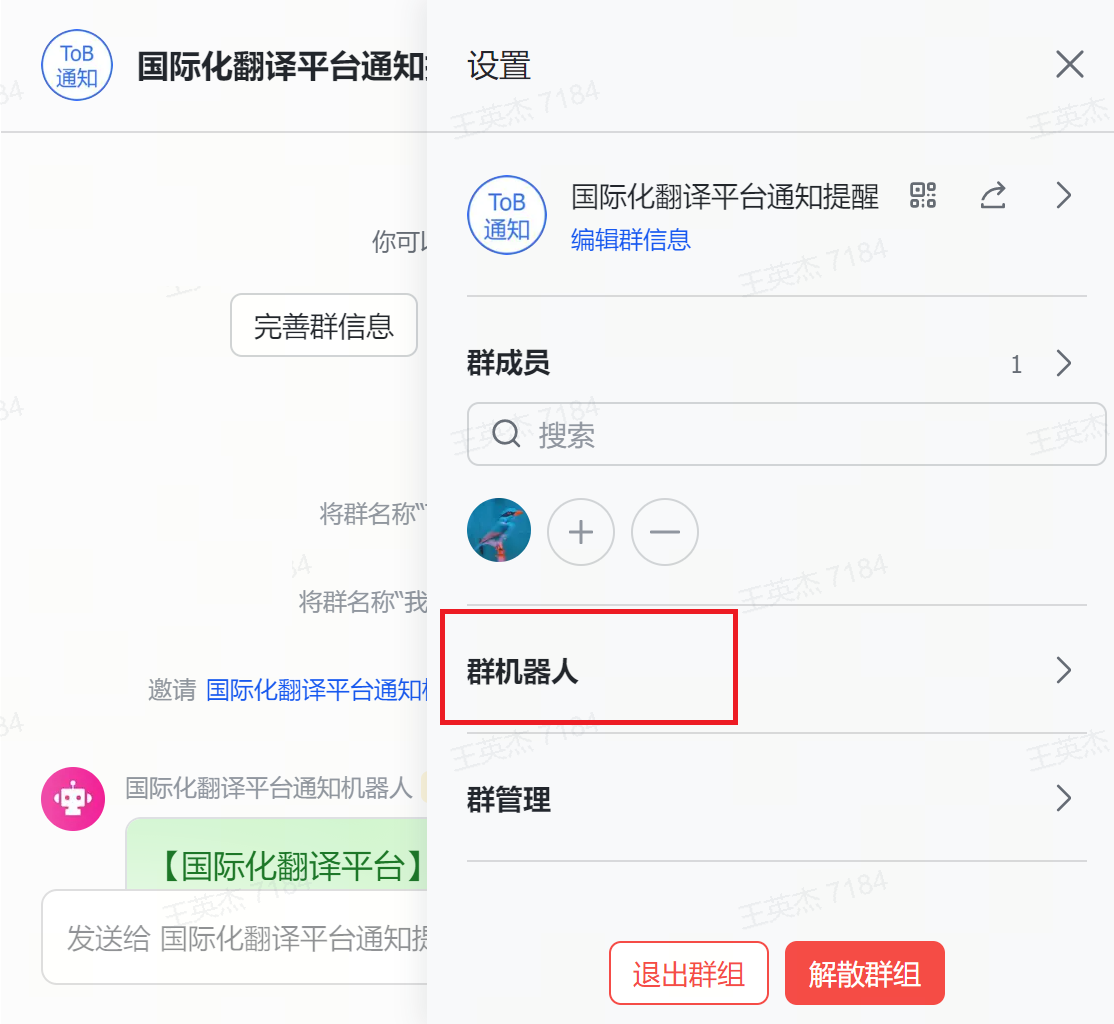
Task: Click the search magnifier icon
Action: click(507, 434)
